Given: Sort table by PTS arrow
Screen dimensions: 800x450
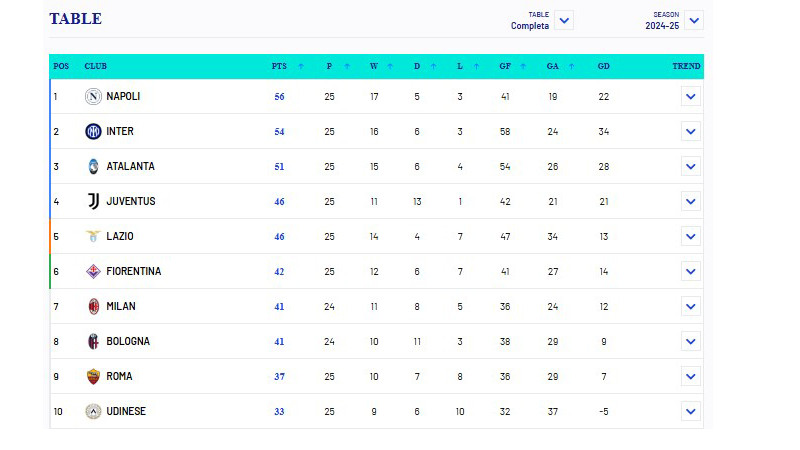Looking at the screenshot, I should click(301, 66).
